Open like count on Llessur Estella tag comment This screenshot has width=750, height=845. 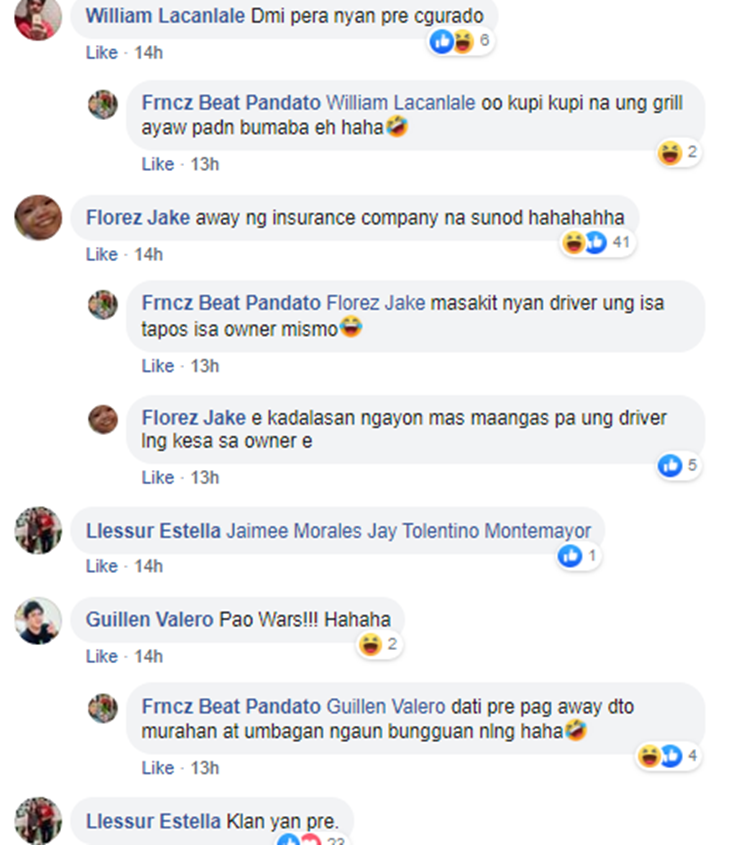tap(579, 556)
